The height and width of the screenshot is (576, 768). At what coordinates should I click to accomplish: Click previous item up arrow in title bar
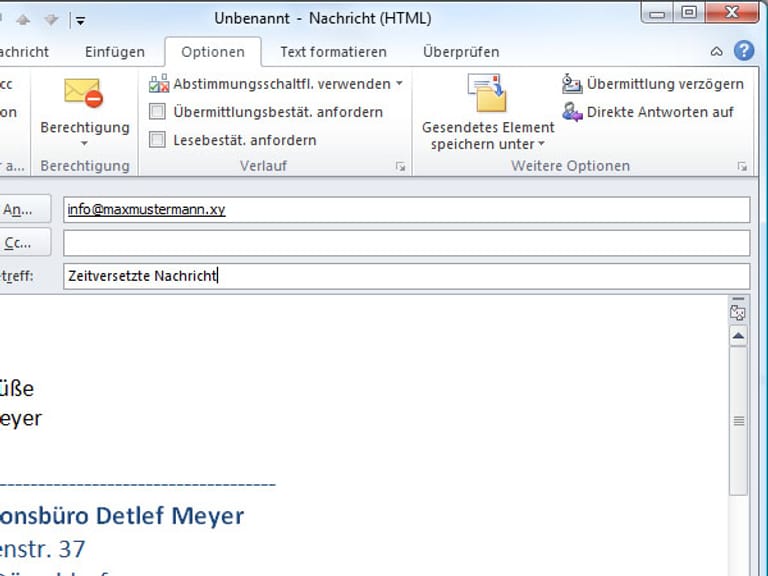click(x=23, y=20)
